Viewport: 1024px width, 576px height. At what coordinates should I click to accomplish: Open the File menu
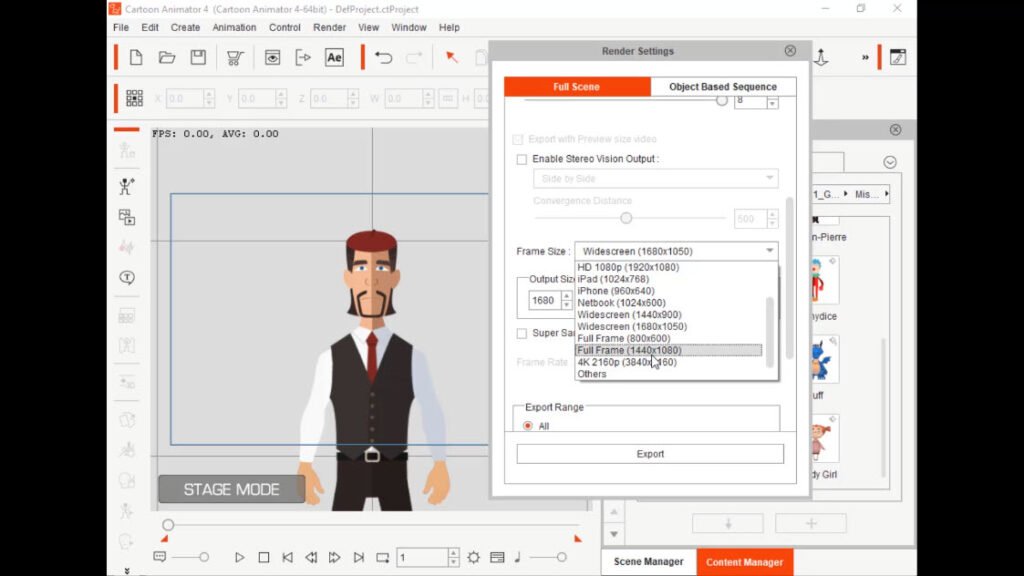click(121, 27)
